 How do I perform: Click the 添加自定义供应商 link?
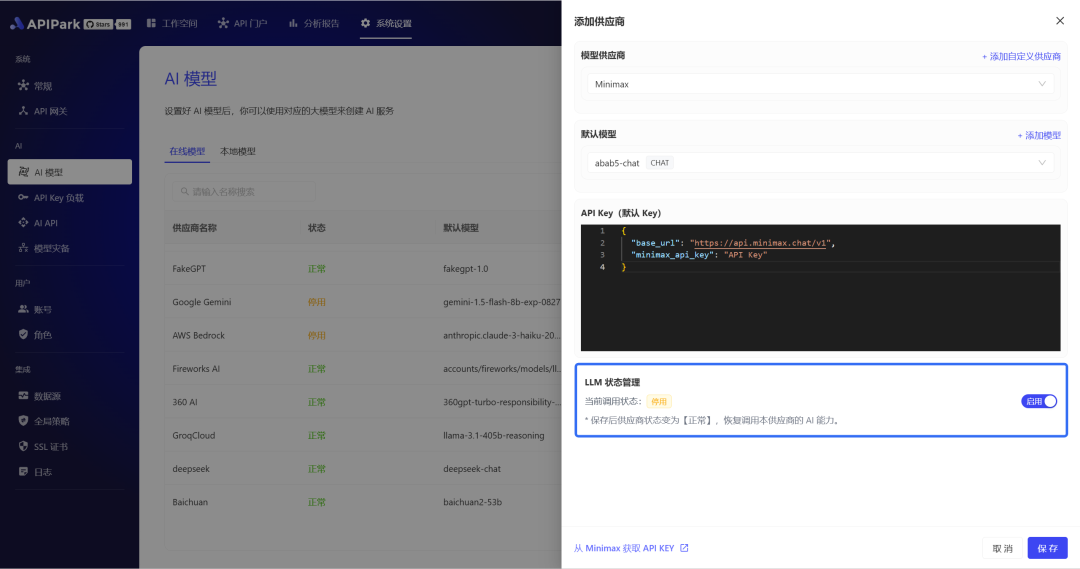coord(1021,57)
